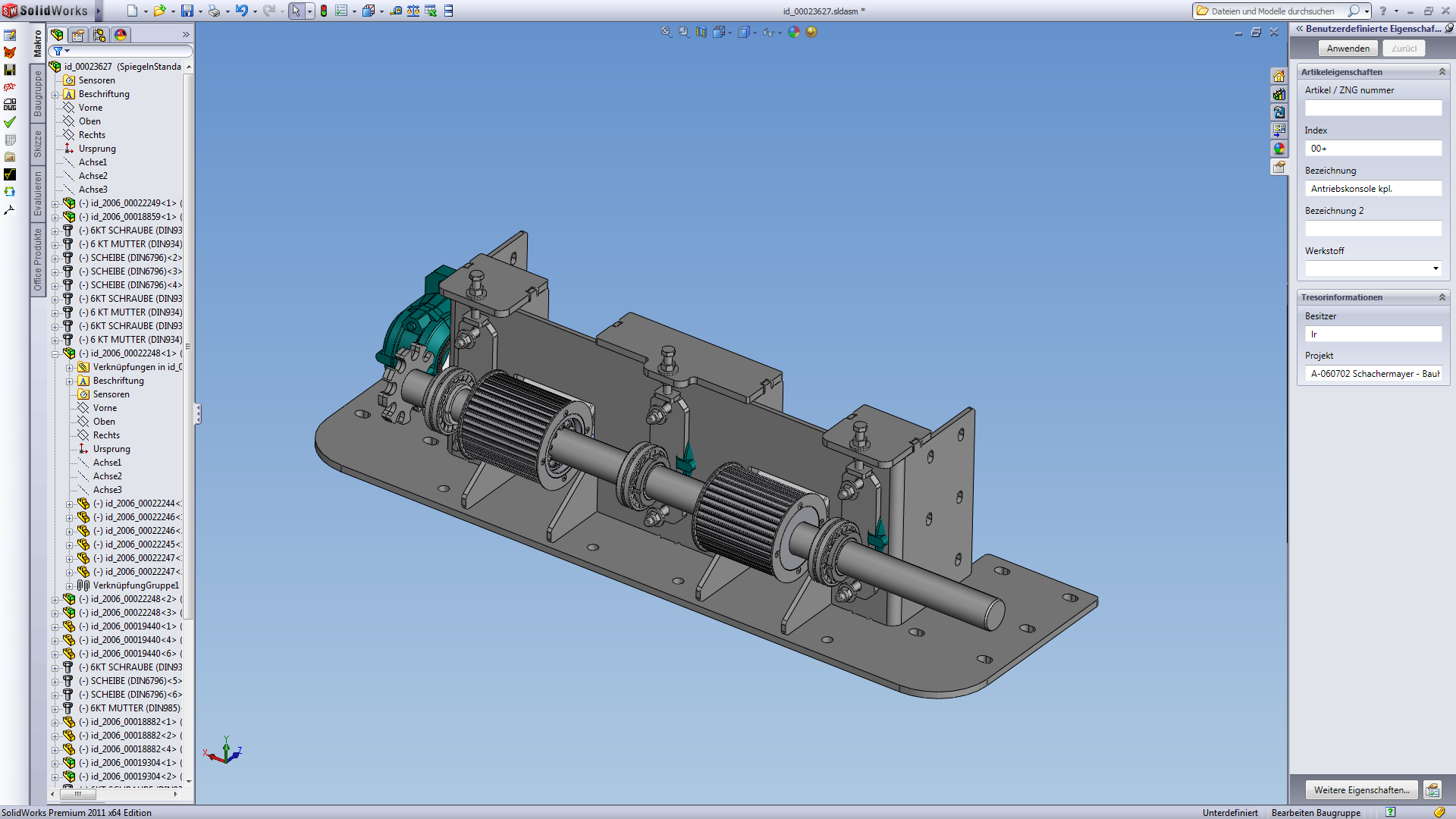This screenshot has height=819, width=1456.
Task: Collapse the Tresorinformationen section
Action: pos(1442,297)
